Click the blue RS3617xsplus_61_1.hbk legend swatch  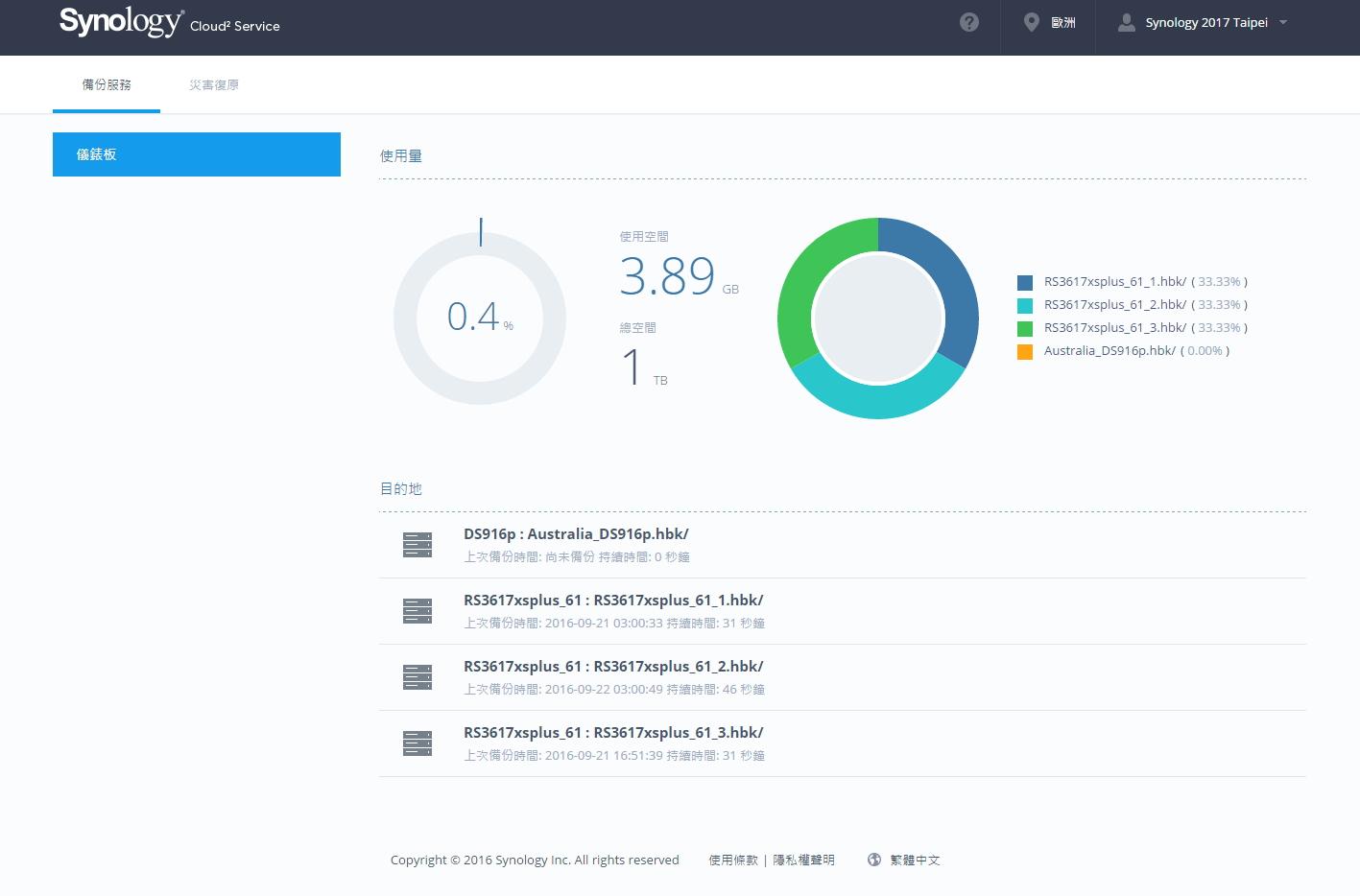1025,282
